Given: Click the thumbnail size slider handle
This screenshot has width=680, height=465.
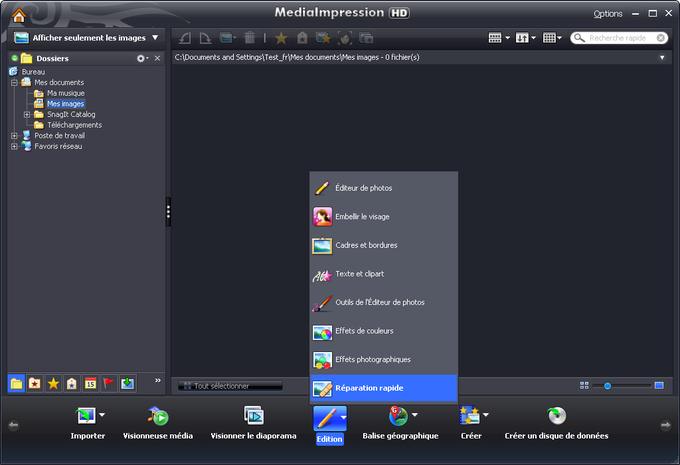Looking at the screenshot, I should (x=607, y=386).
